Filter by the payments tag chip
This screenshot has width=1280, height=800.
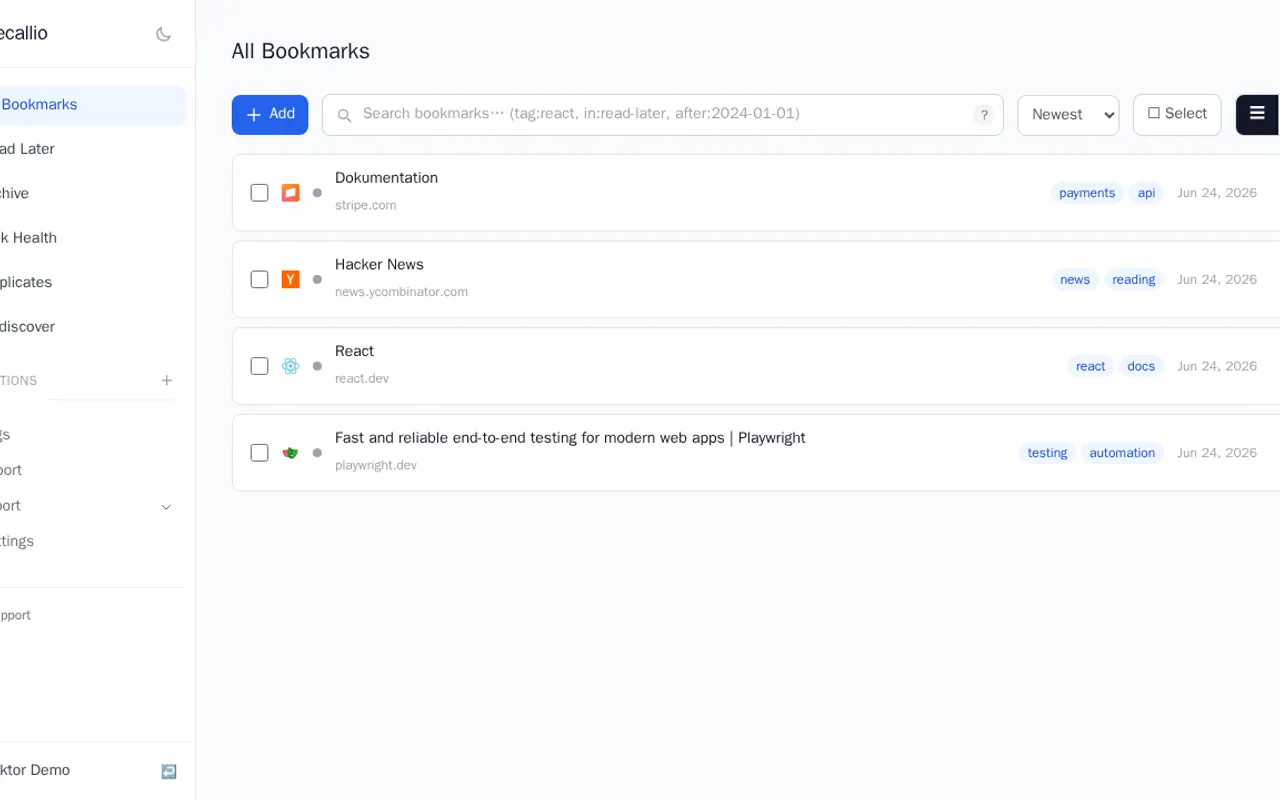click(1087, 193)
